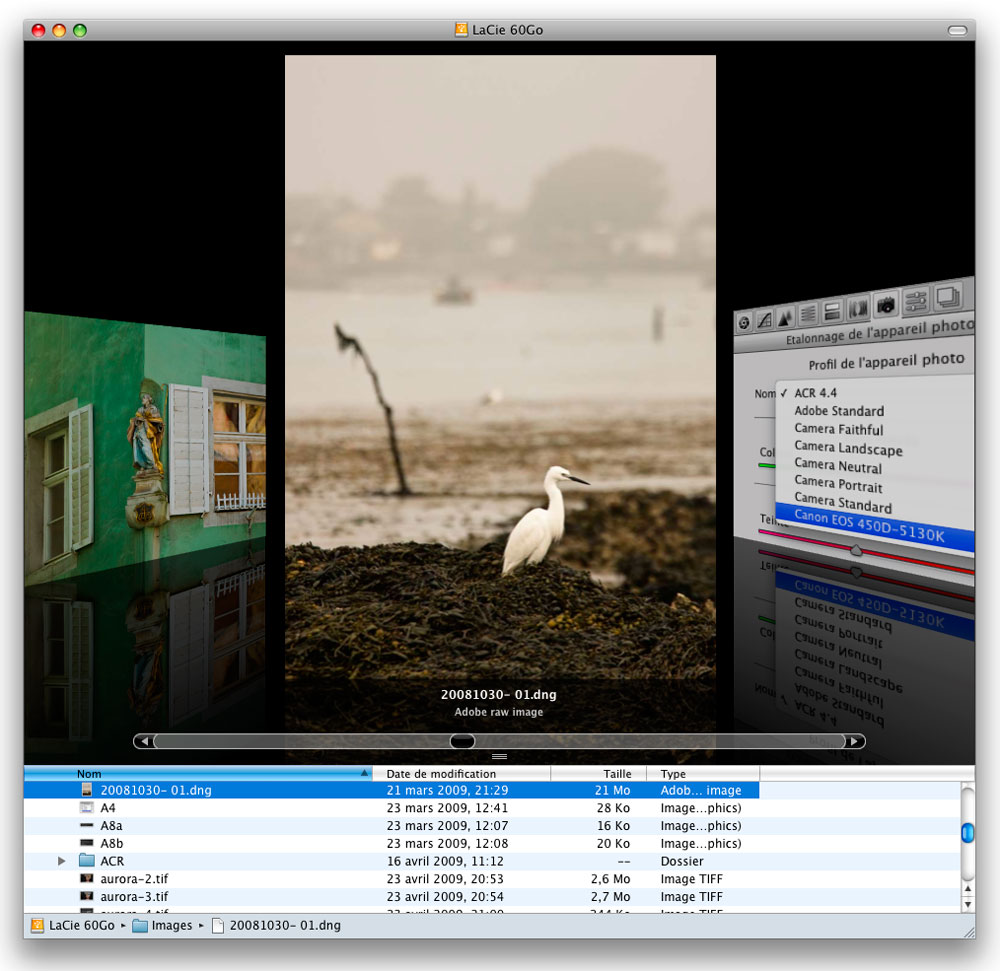This screenshot has height=971, width=1000.
Task: Click LaCie 60Go in the path bar
Action: [x=82, y=925]
